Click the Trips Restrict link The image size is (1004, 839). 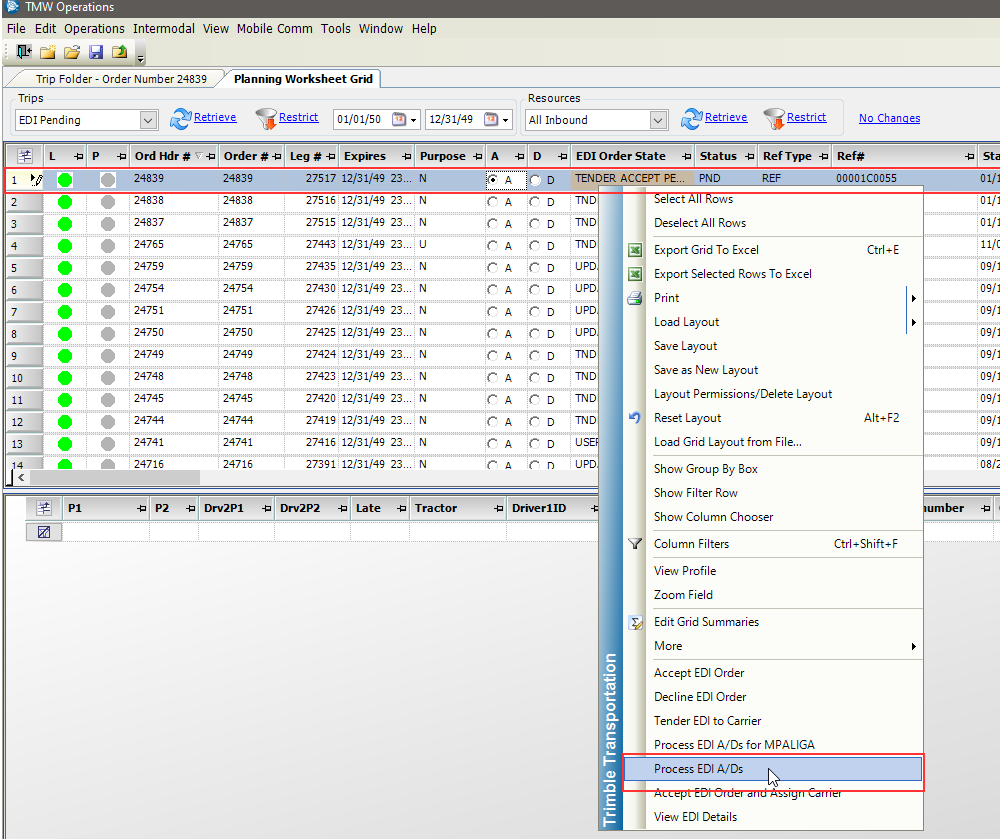tap(298, 117)
